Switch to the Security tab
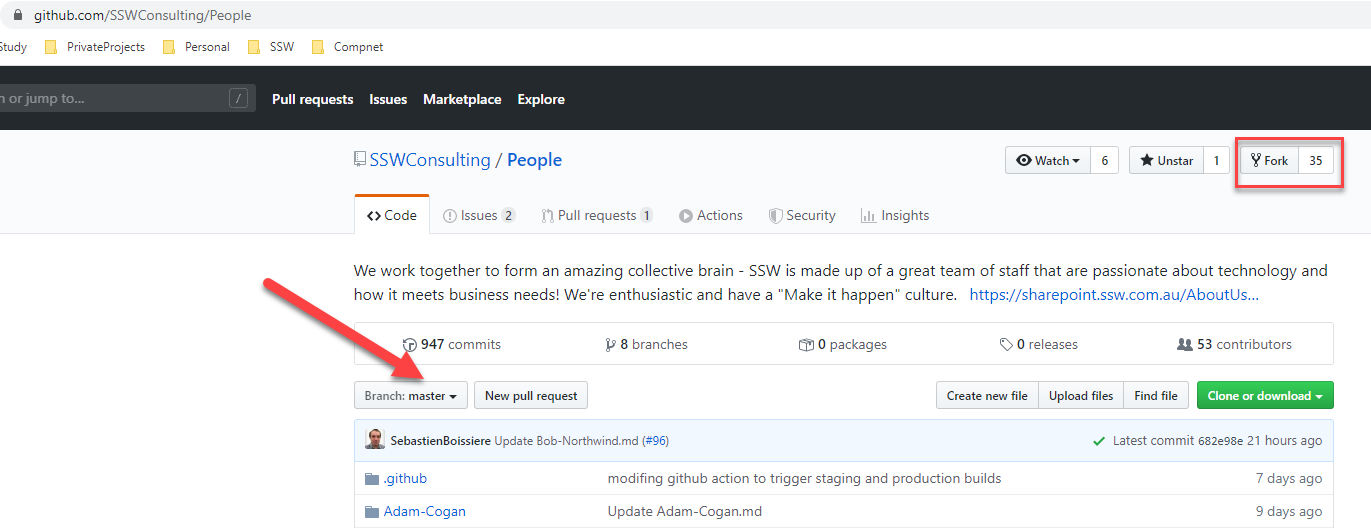 coord(802,215)
